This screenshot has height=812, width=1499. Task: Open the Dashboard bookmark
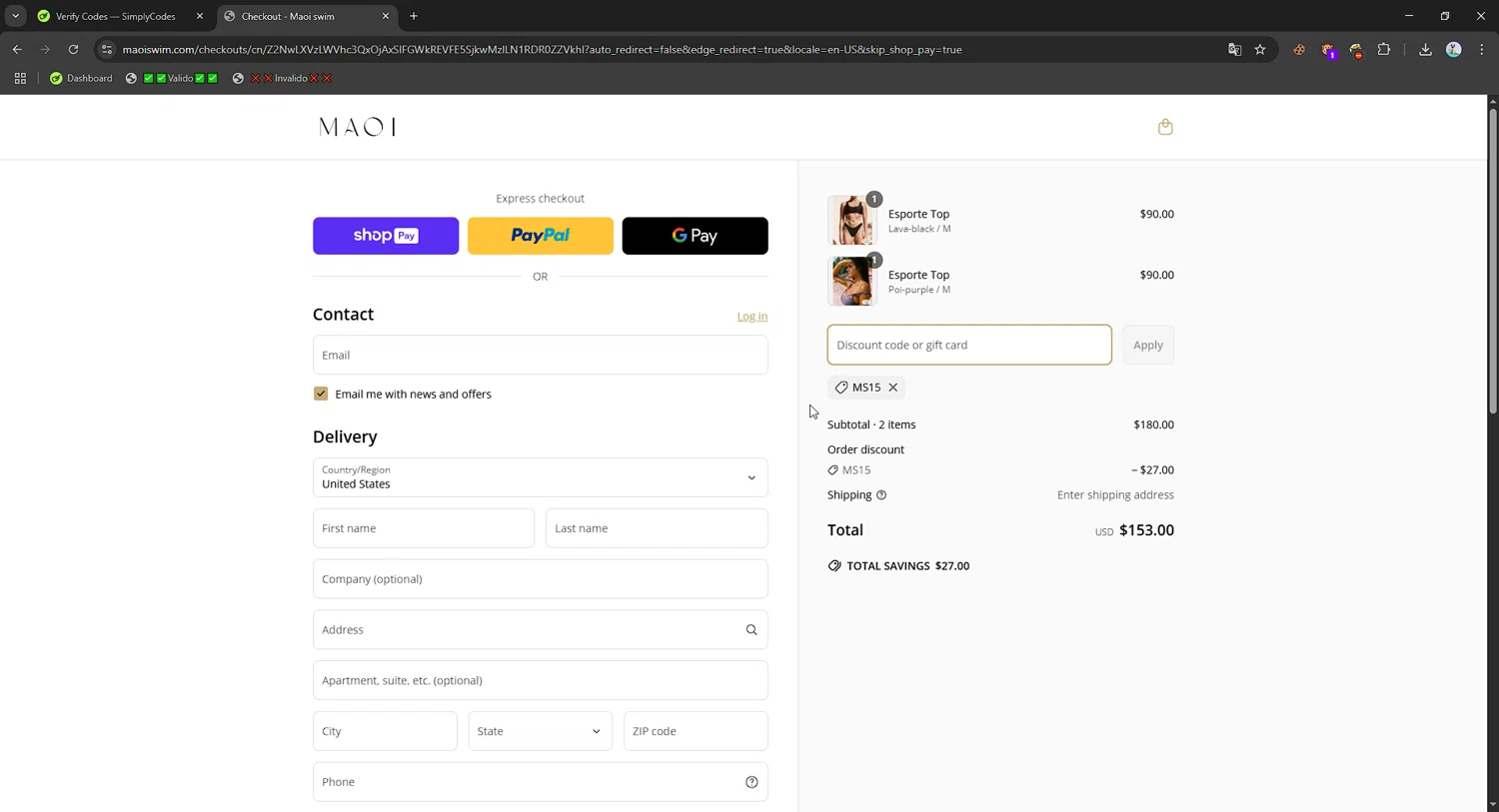81,78
